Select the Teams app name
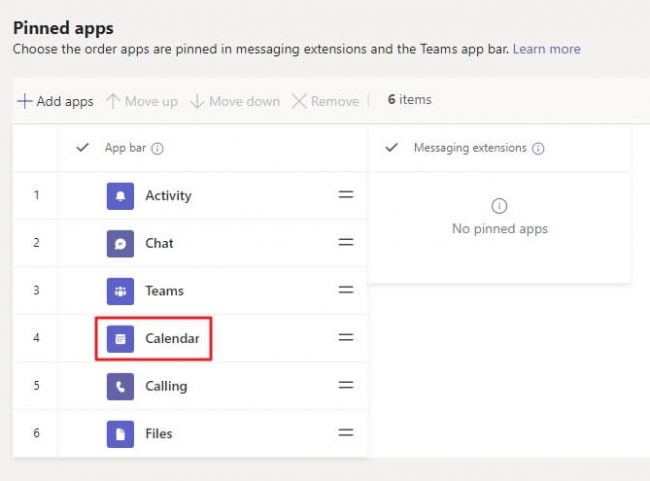Viewport: 650px width, 481px height. (x=164, y=291)
